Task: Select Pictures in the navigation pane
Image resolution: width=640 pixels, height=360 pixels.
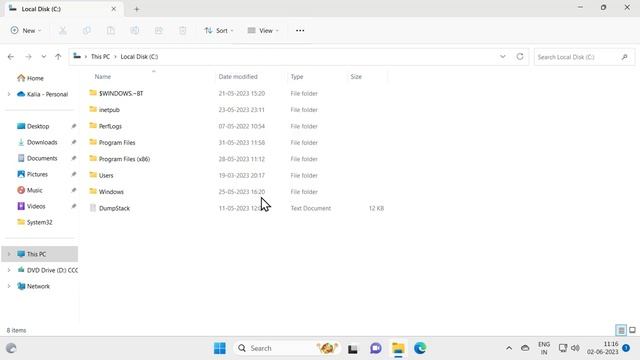Action: pos(33,174)
